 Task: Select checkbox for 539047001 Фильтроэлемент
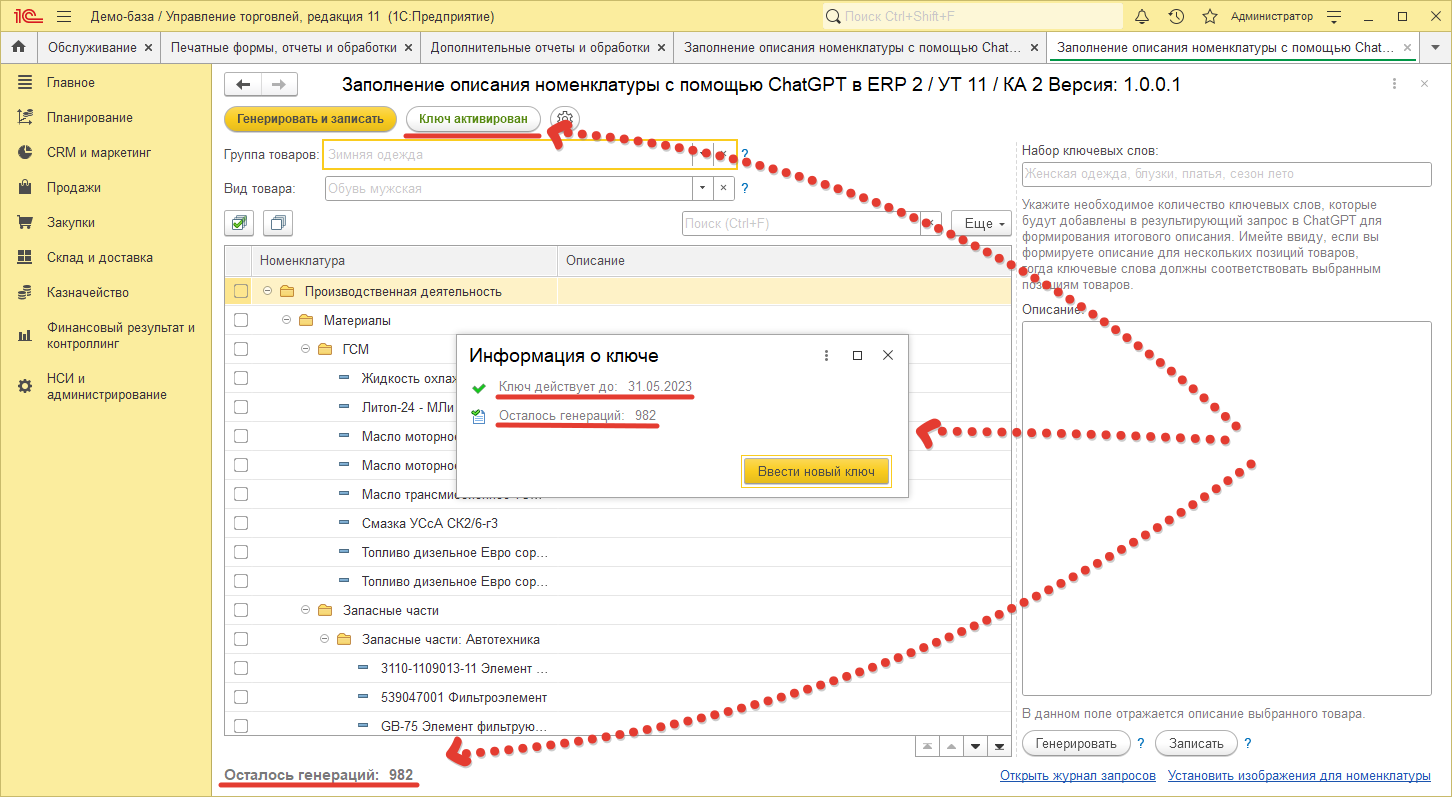(x=240, y=697)
